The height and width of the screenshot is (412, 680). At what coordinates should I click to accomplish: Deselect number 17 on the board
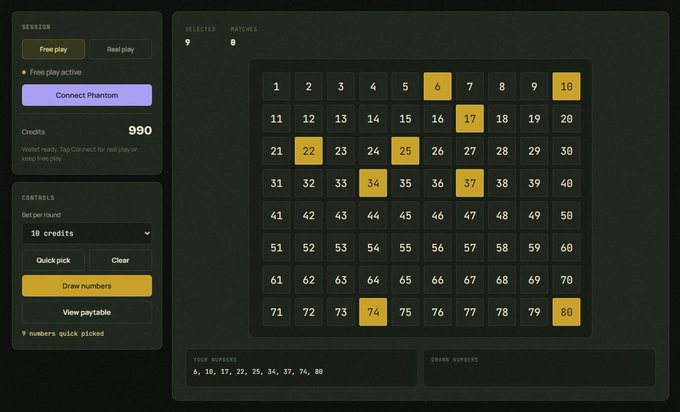470,118
